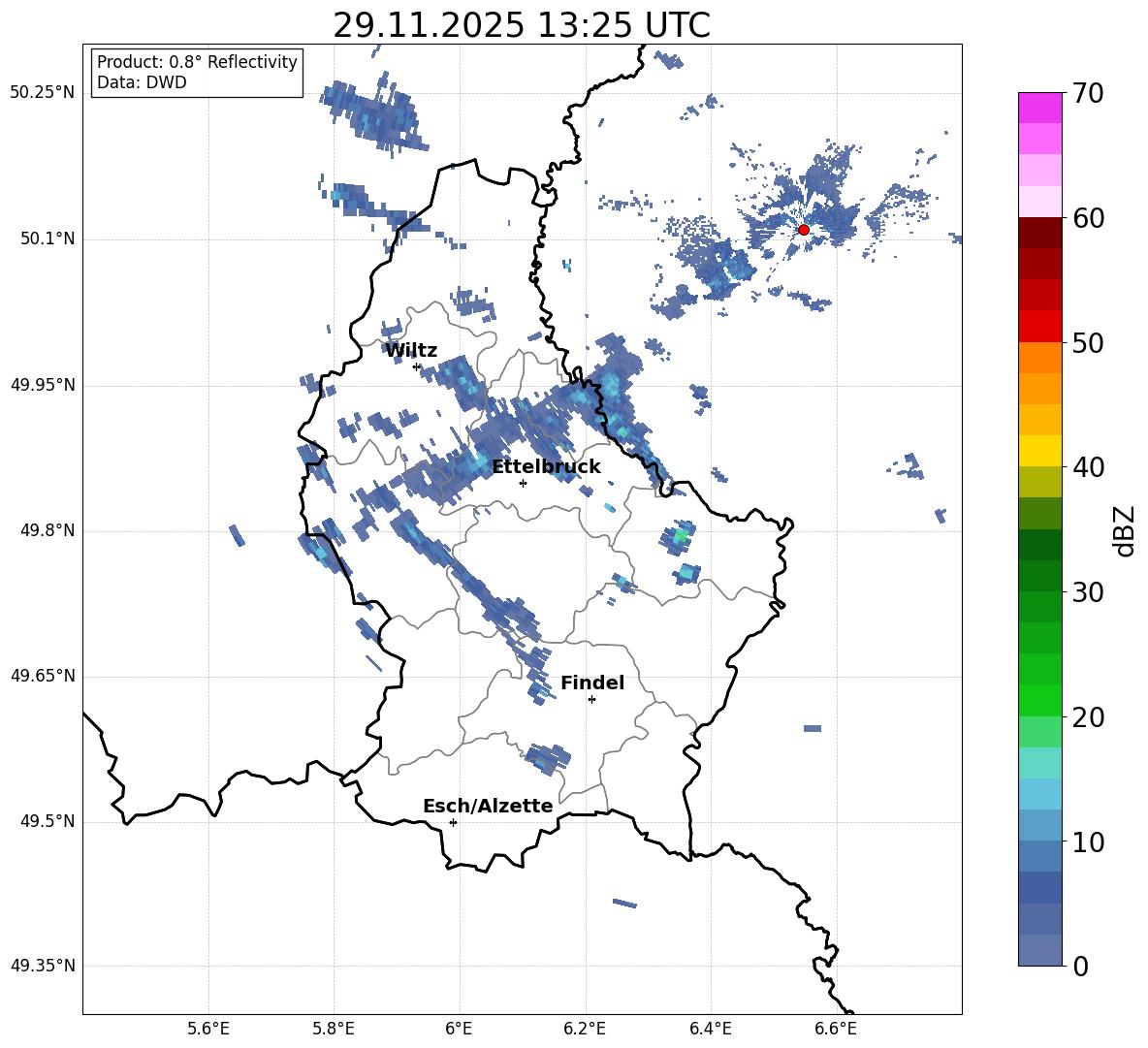Click the title timestamp 29.11.2025 13:25 UTC
Image resolution: width=1148 pixels, height=1048 pixels.
tap(522, 25)
